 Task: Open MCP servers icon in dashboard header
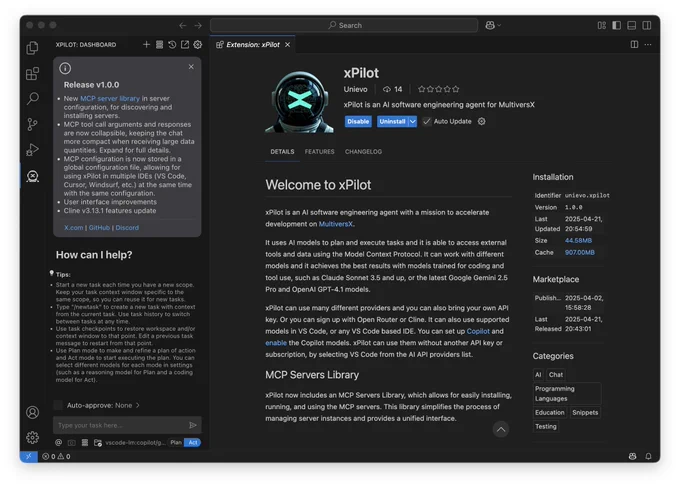[x=160, y=45]
